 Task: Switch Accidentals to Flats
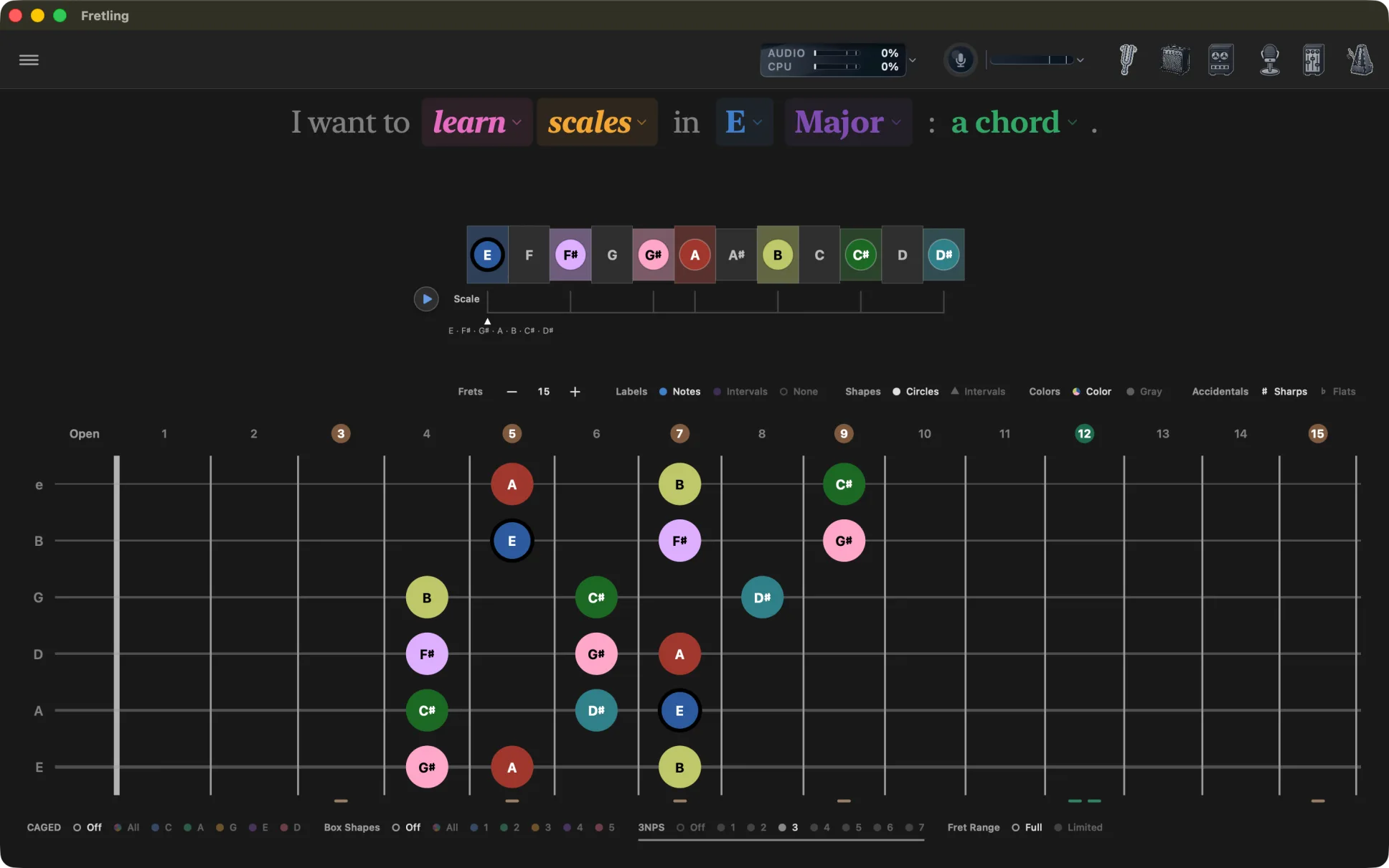(1338, 392)
